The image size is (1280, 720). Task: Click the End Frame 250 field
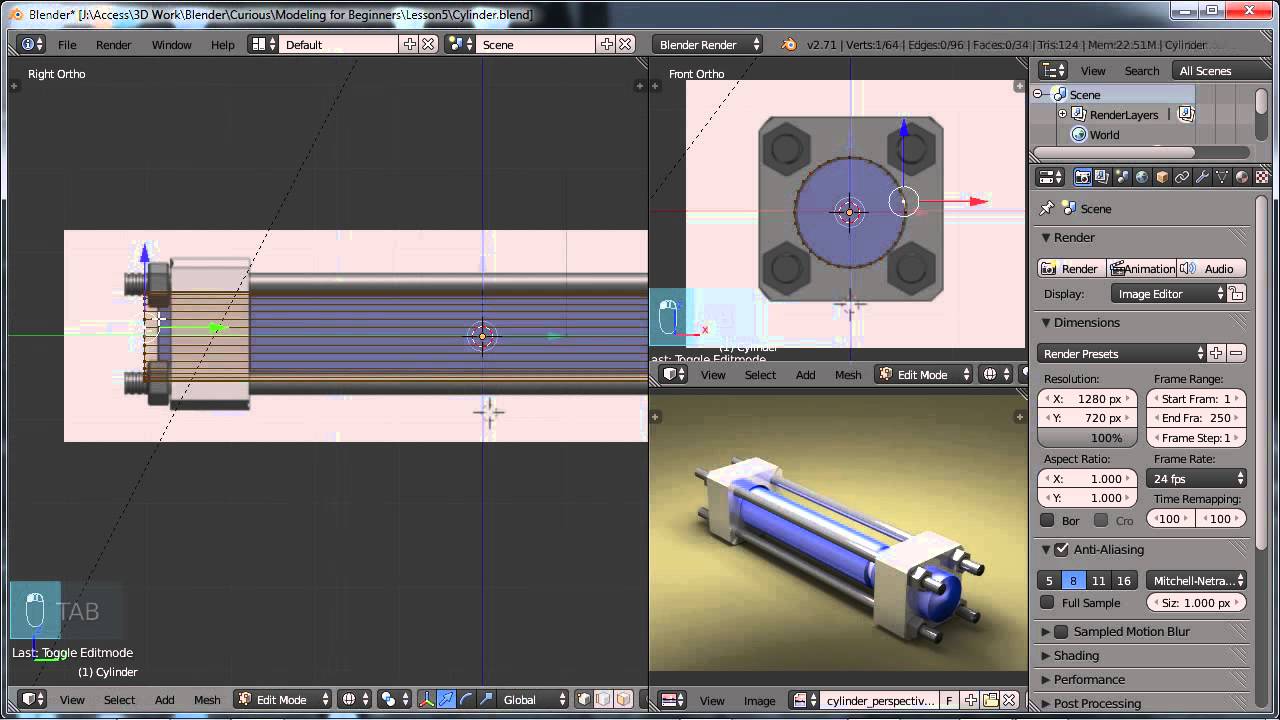coord(1196,418)
